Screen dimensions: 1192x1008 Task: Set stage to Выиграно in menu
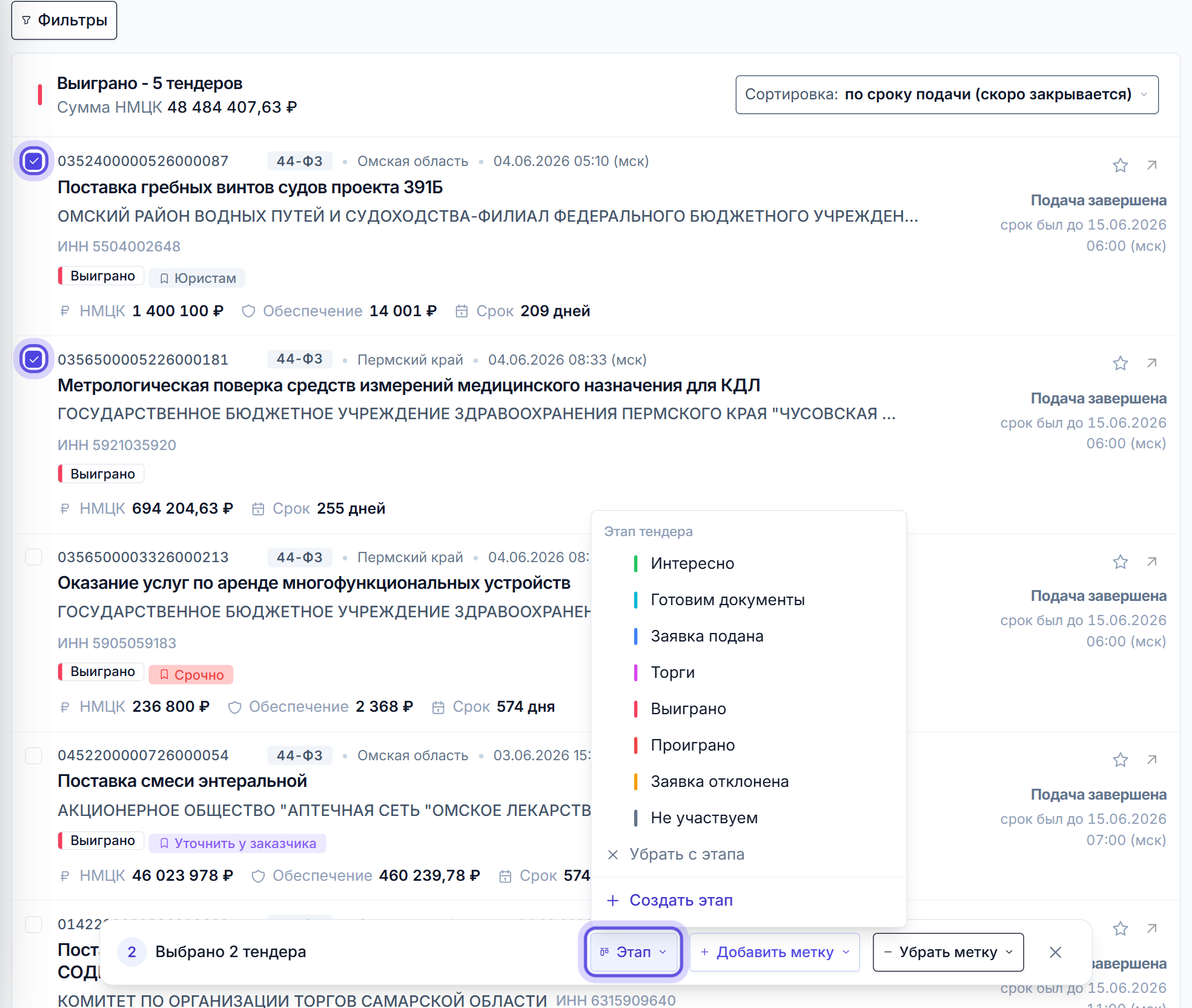[x=749, y=709]
